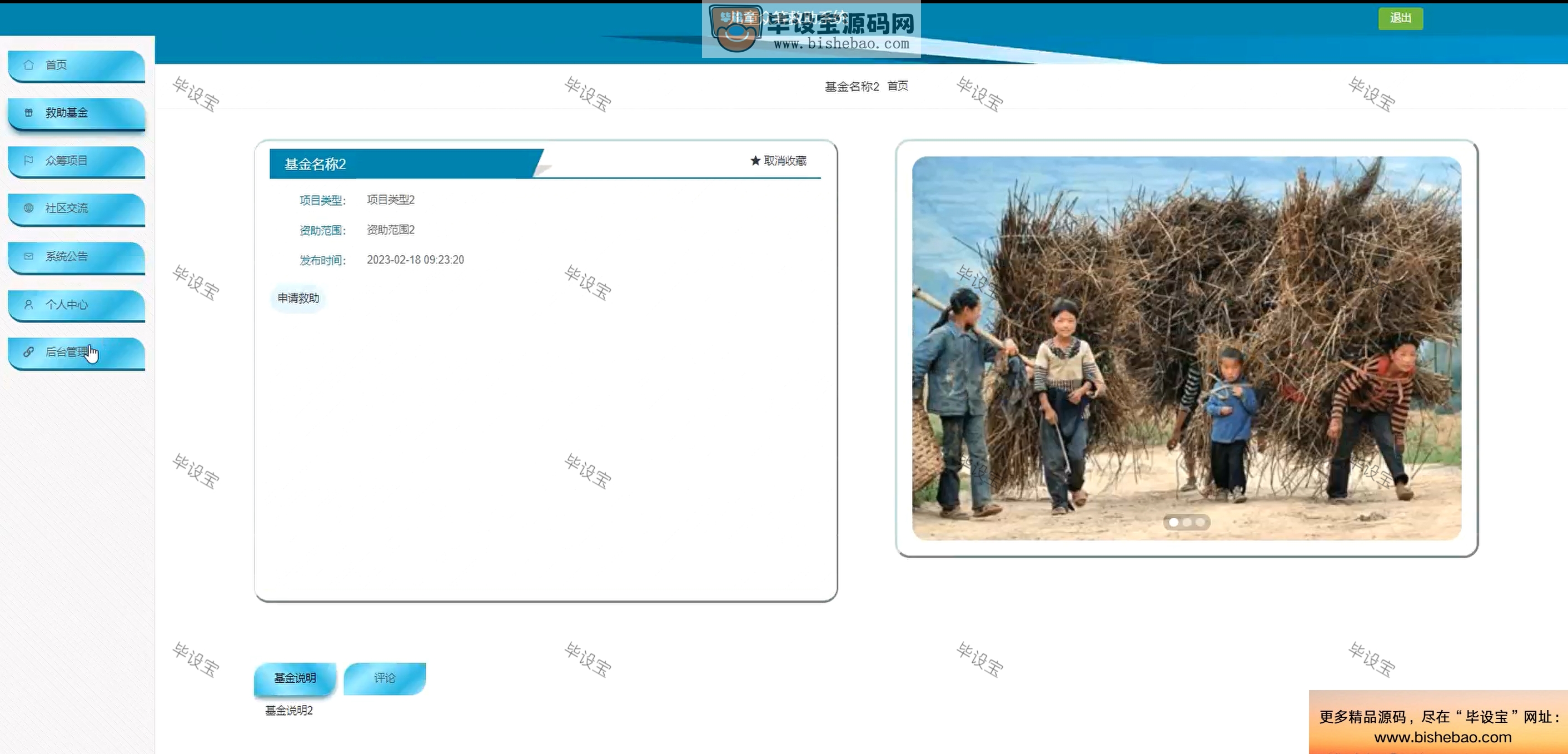Open the 救助基金 sidebar menu item
Viewport: 1568px width, 754px height.
tap(77, 114)
